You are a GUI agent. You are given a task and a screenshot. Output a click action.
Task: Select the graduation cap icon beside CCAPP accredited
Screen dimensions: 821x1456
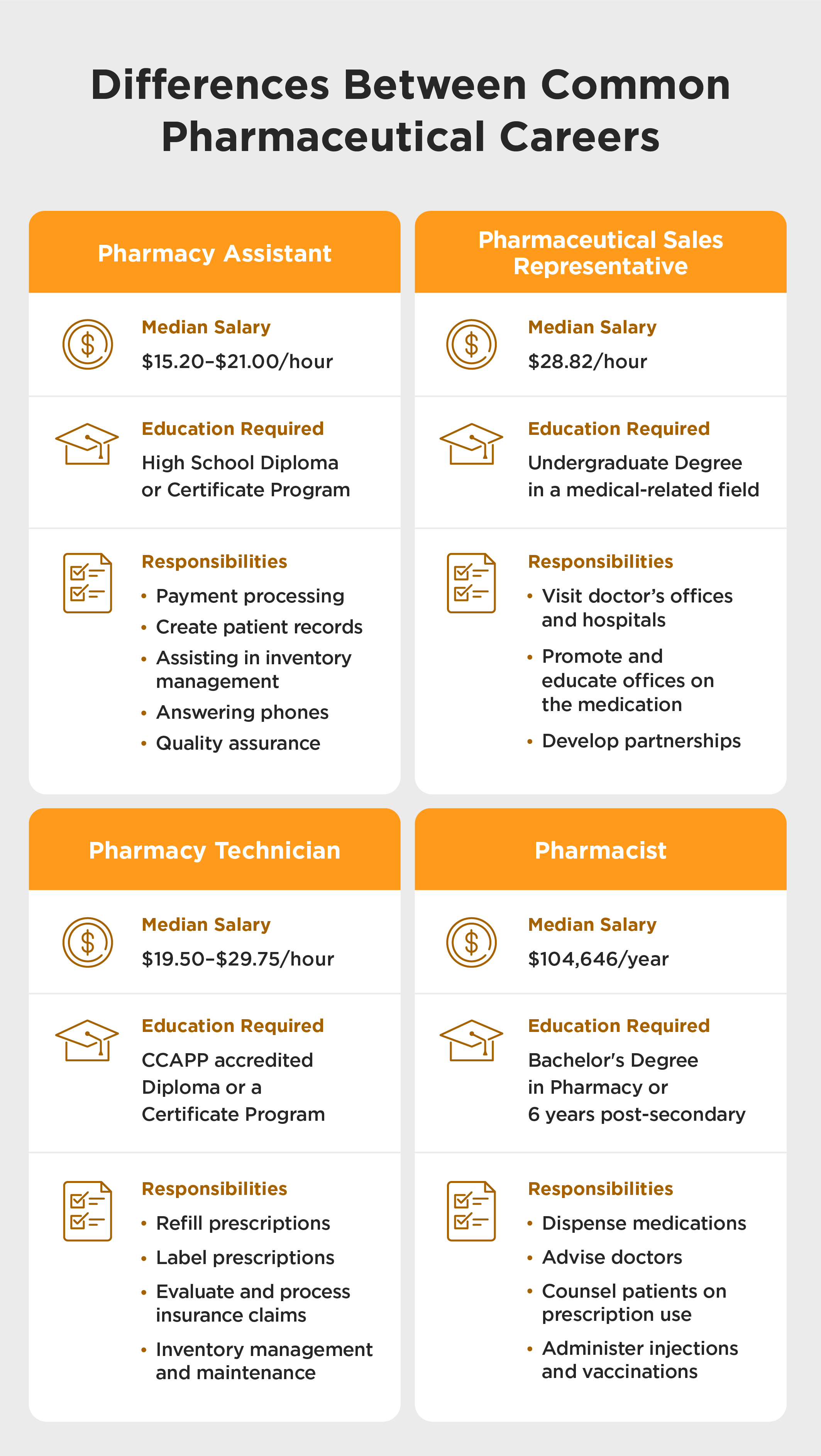87,1040
